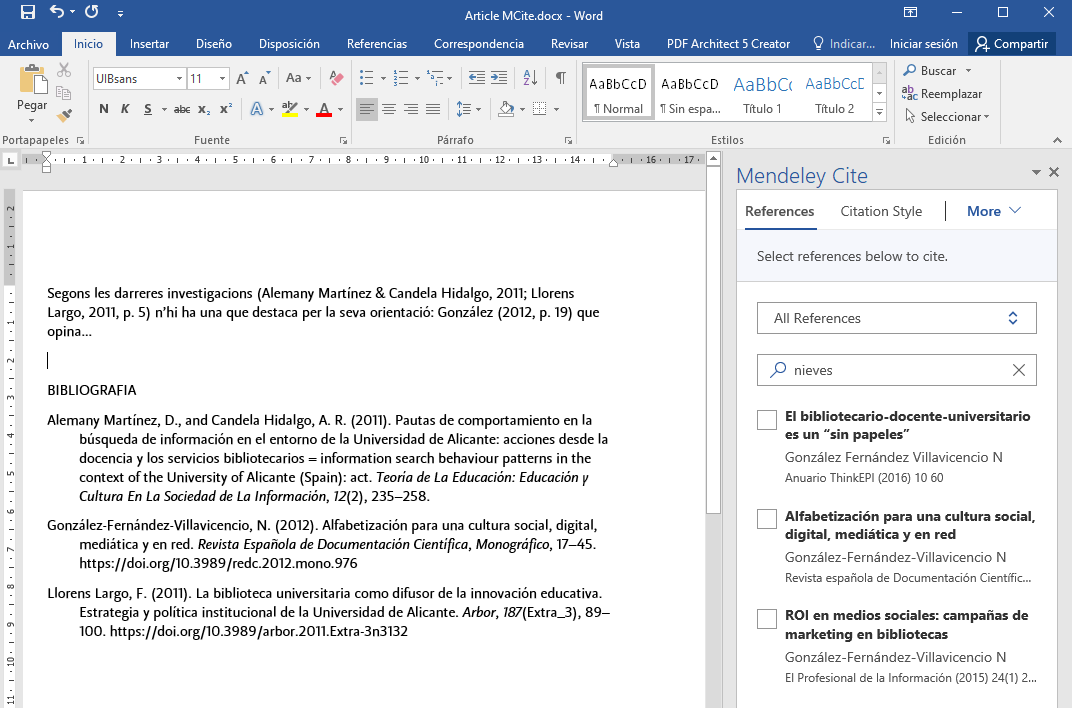This screenshot has width=1072, height=708.
Task: Show or hide paragraph marks
Action: tap(561, 78)
